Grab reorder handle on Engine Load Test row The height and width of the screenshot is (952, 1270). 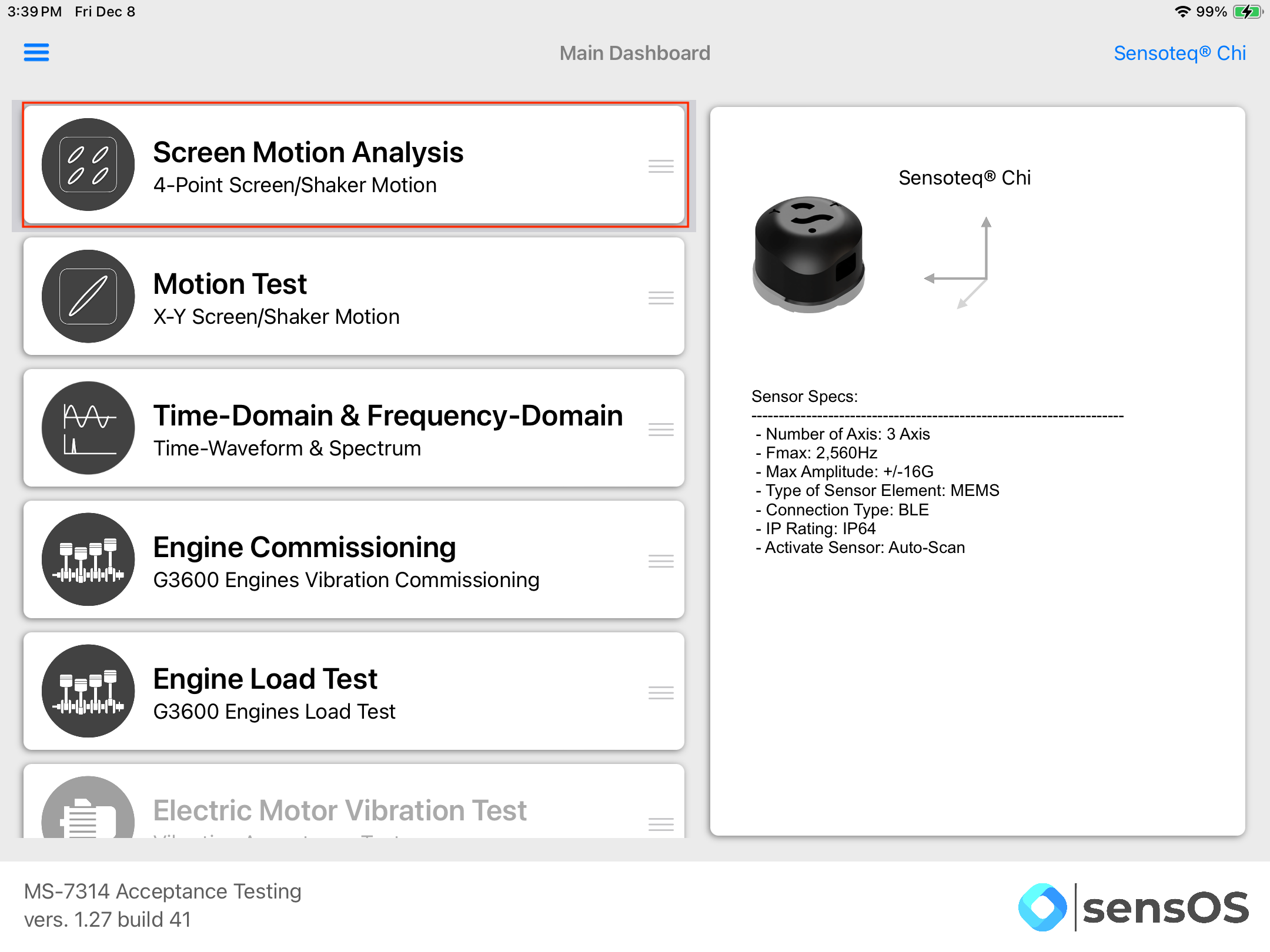(661, 693)
